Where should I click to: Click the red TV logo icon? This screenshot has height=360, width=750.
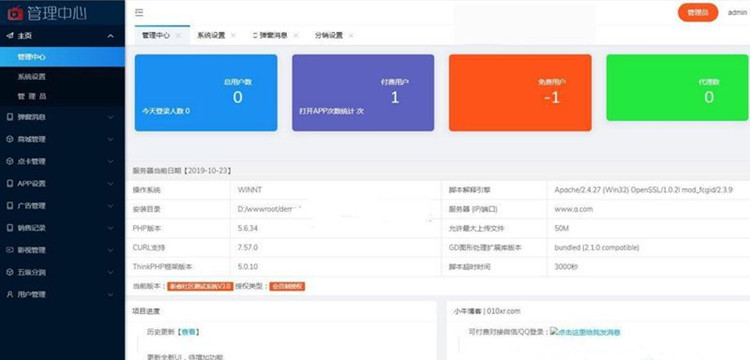tap(15, 13)
